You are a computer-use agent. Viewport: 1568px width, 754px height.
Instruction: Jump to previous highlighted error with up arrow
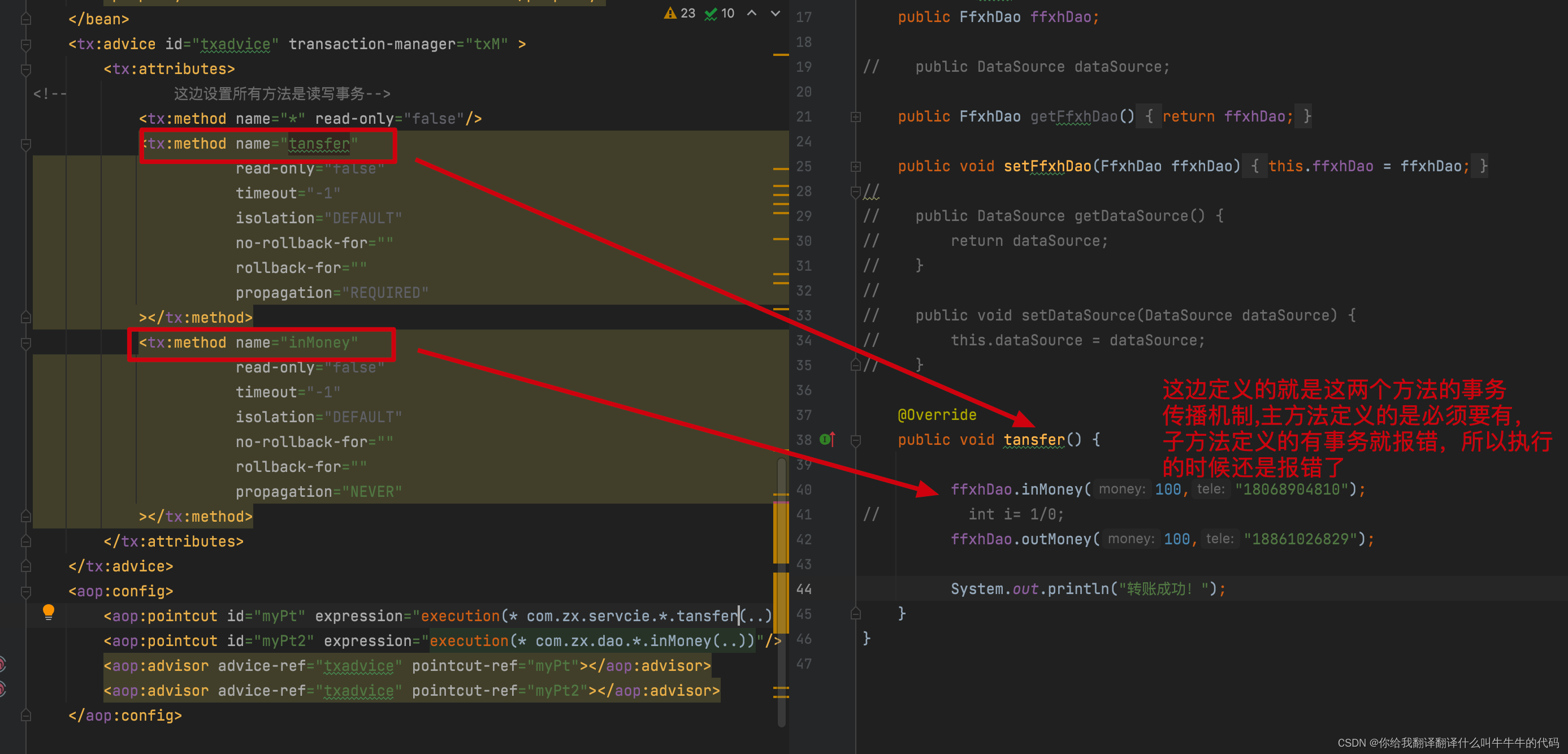752,13
